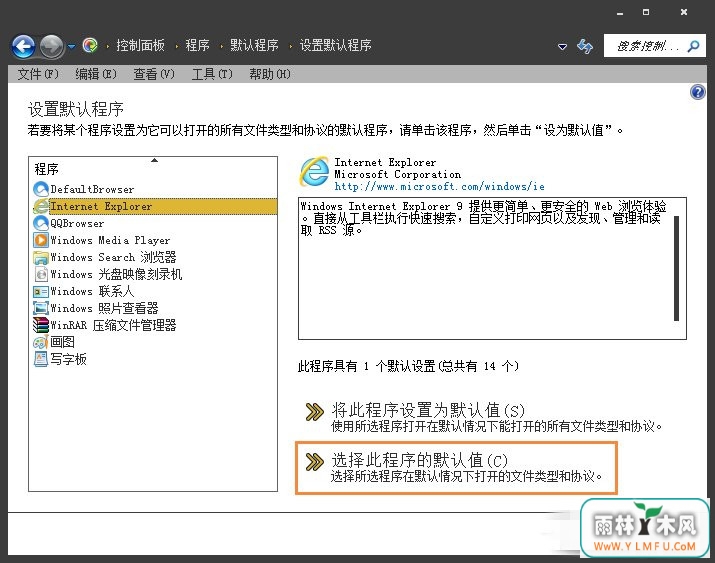Image resolution: width=715 pixels, height=563 pixels.
Task: Select WinRAR 压缩文件管理器 entry
Action: tap(113, 325)
